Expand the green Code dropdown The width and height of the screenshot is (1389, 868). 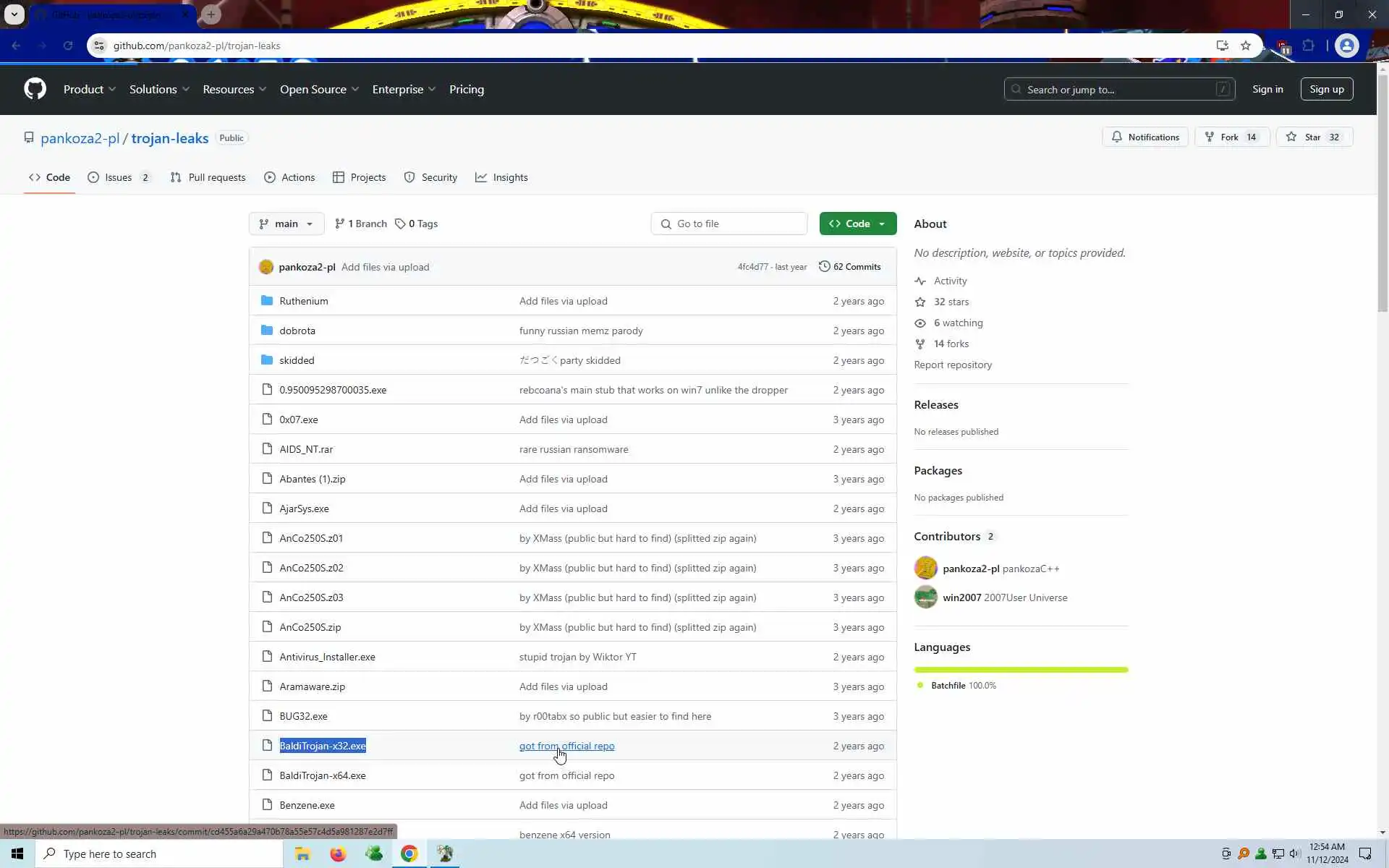pos(857,224)
